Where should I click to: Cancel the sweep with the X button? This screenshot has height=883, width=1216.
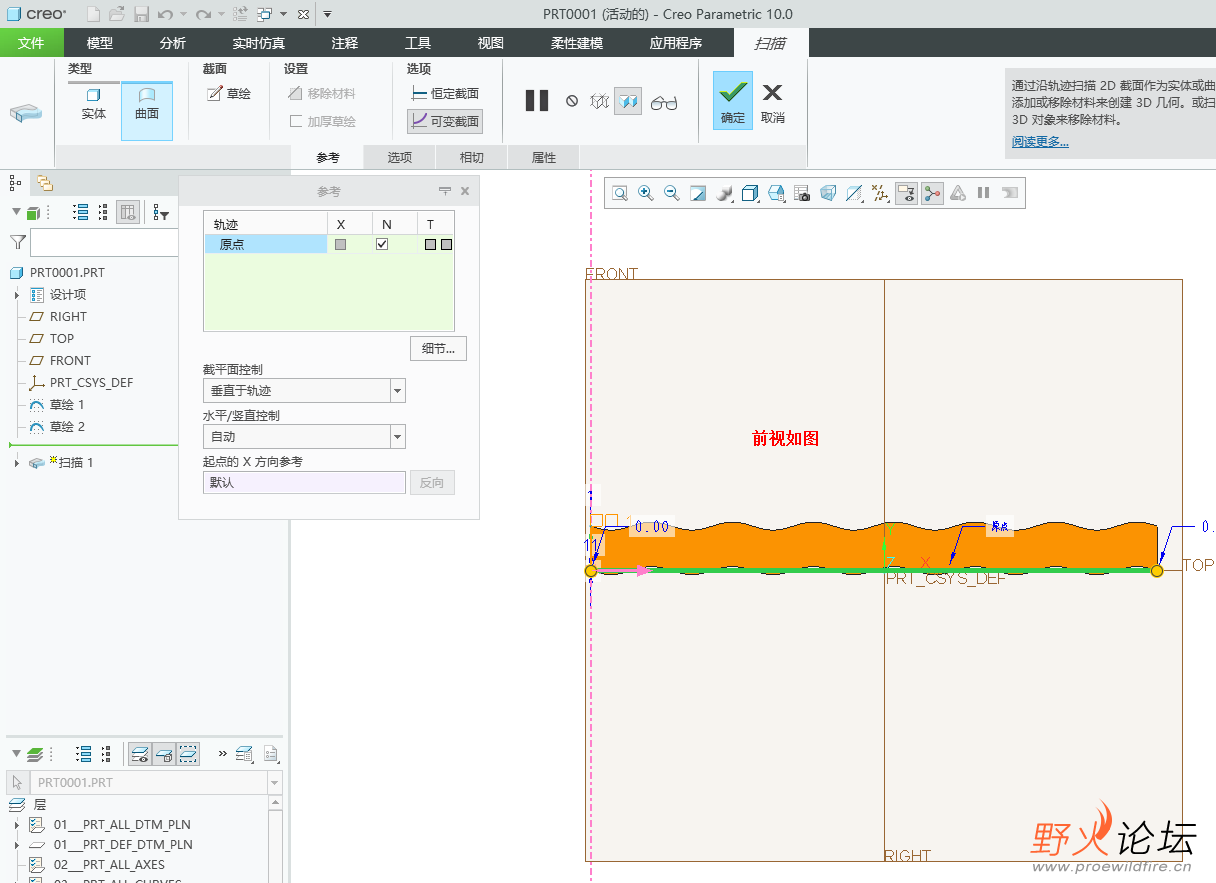(x=772, y=100)
